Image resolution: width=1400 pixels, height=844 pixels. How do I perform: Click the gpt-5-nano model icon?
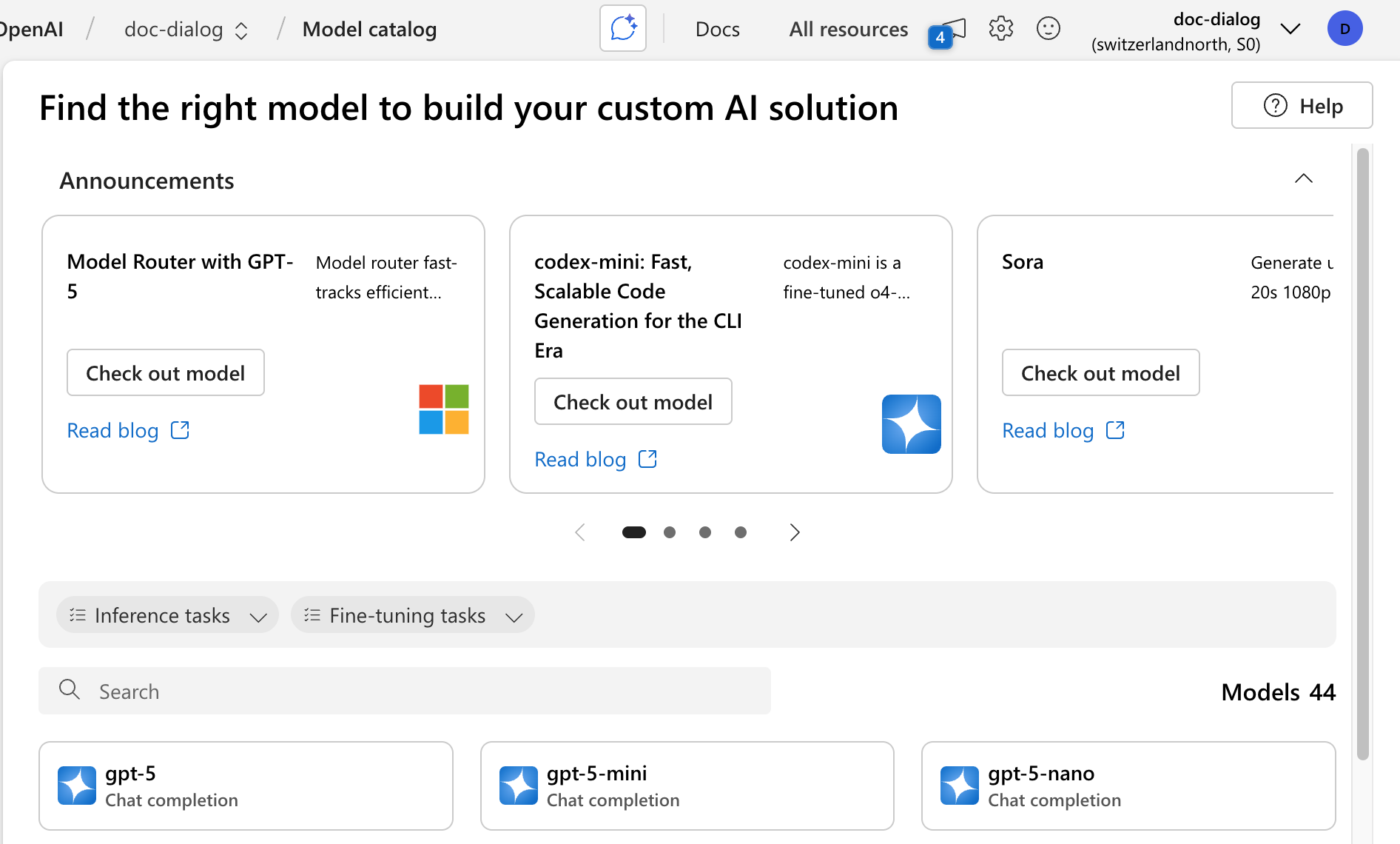pyautogui.click(x=960, y=786)
